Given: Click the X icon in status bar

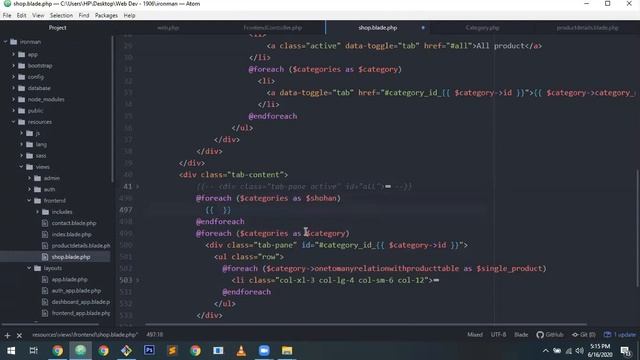Looking at the screenshot, I should (x=19, y=336).
